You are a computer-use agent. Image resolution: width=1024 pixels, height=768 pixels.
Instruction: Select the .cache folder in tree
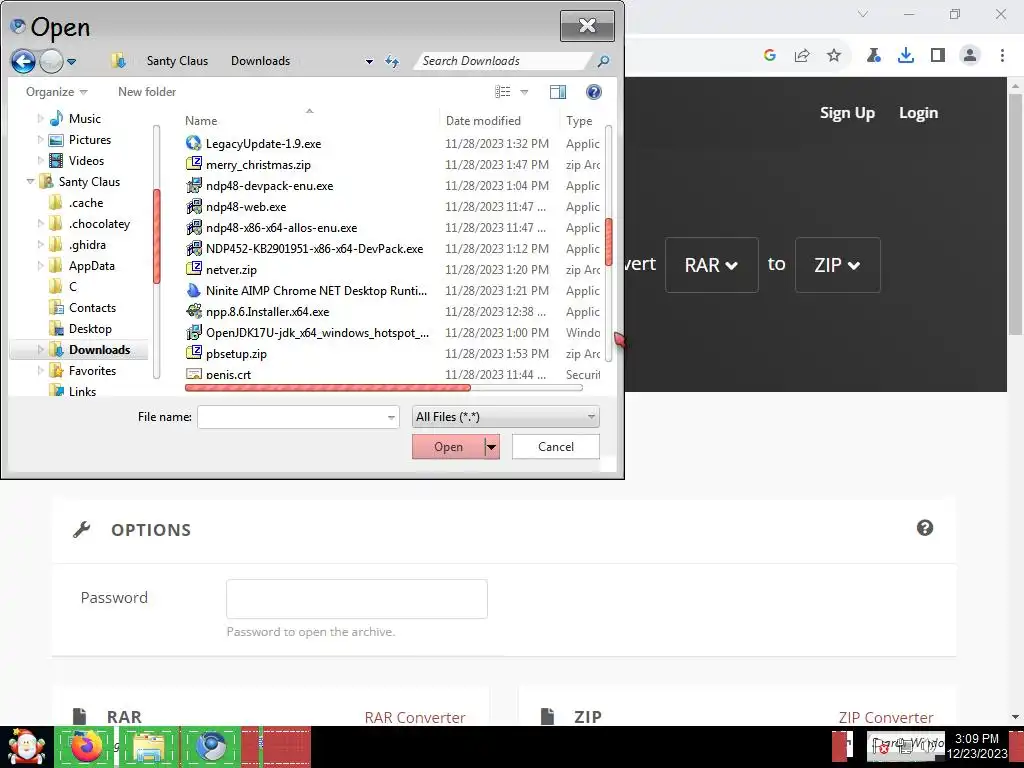[86, 203]
